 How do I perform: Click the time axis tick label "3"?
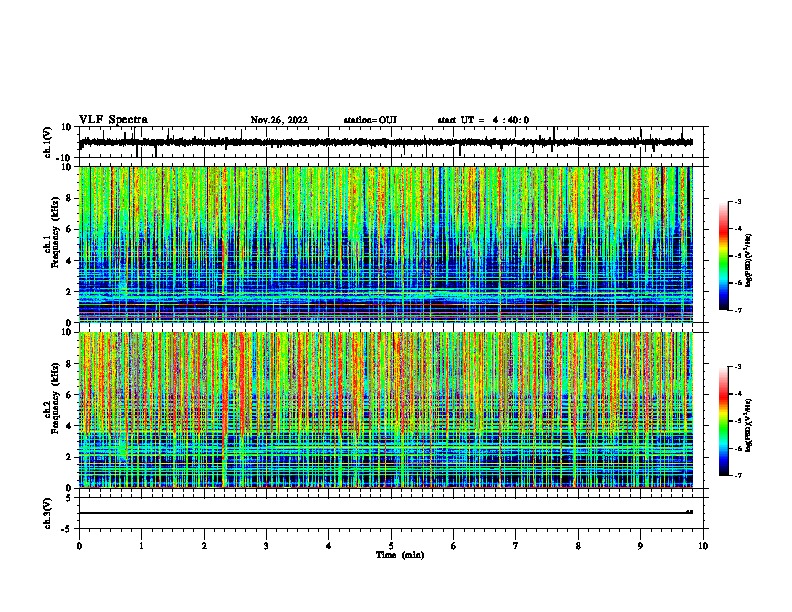(x=266, y=546)
